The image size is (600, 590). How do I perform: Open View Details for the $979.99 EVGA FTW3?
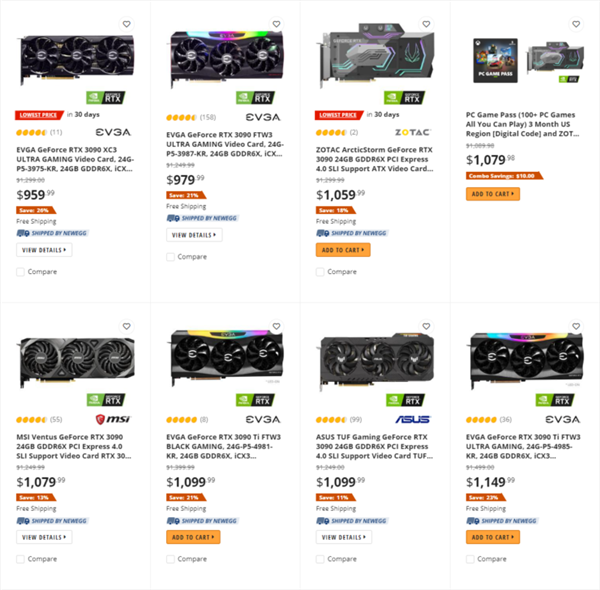pos(194,235)
